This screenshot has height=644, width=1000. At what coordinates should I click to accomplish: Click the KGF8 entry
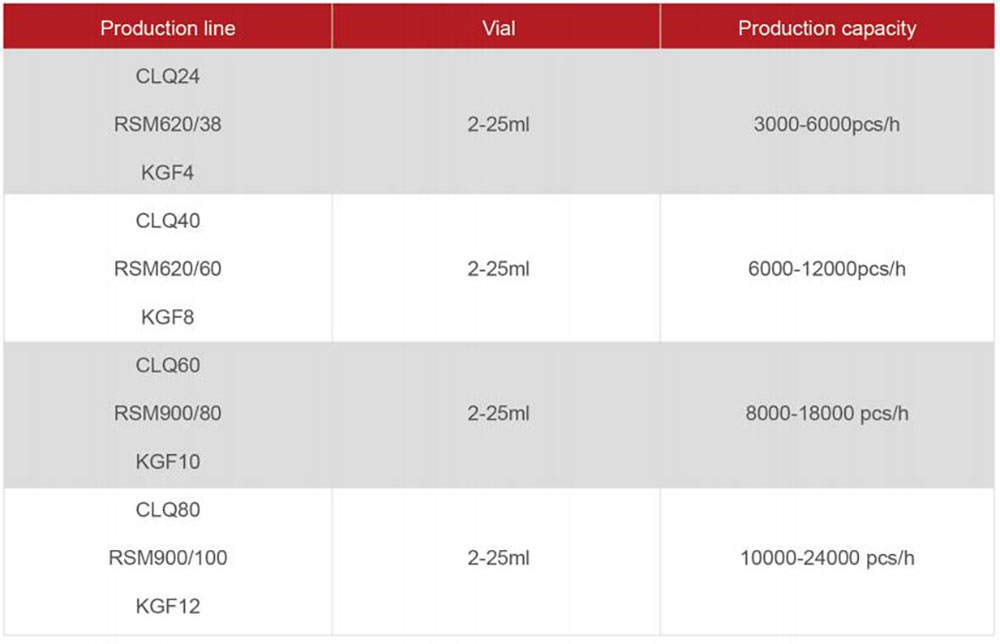point(167,317)
